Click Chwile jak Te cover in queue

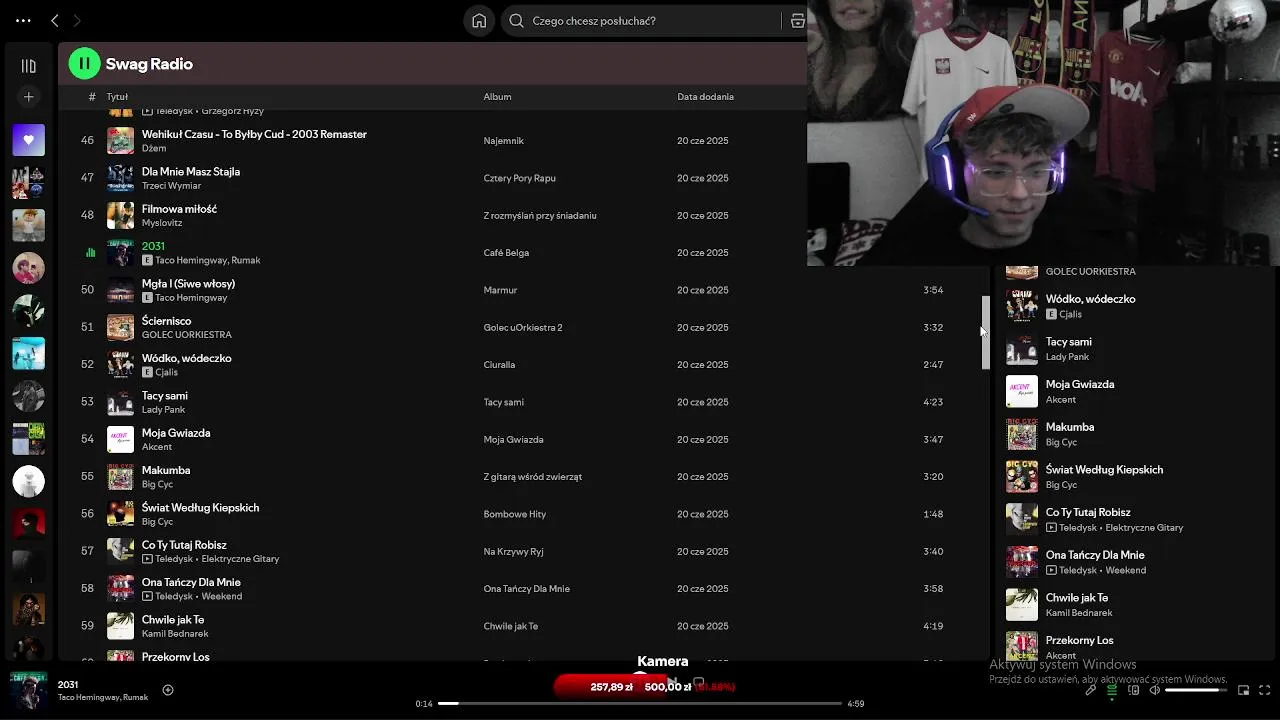[x=1021, y=605]
